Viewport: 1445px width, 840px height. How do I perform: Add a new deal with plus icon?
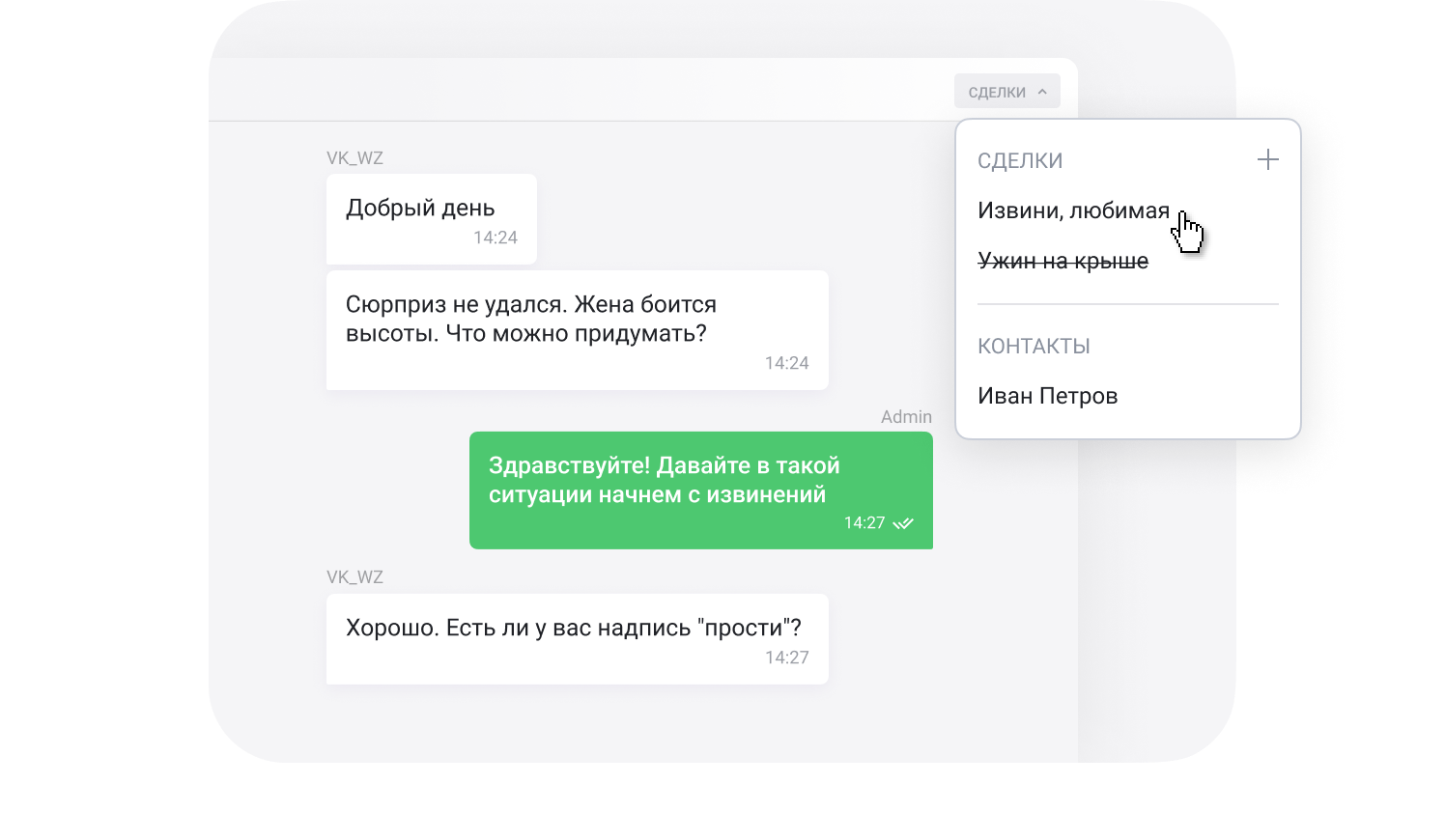click(x=1267, y=159)
